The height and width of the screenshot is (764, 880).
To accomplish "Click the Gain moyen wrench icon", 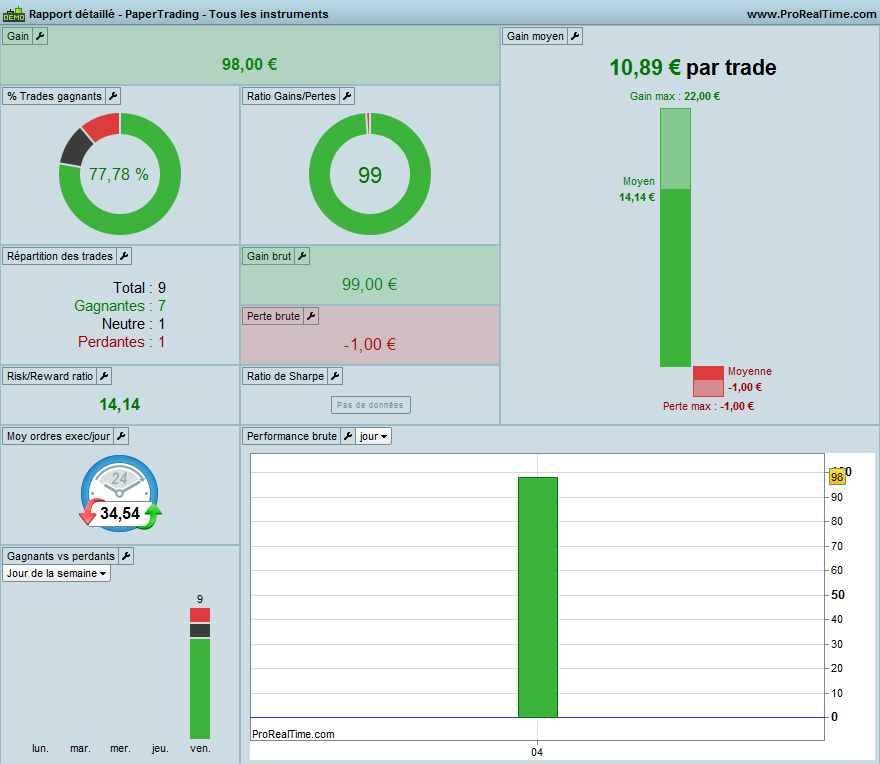I will (x=575, y=36).
